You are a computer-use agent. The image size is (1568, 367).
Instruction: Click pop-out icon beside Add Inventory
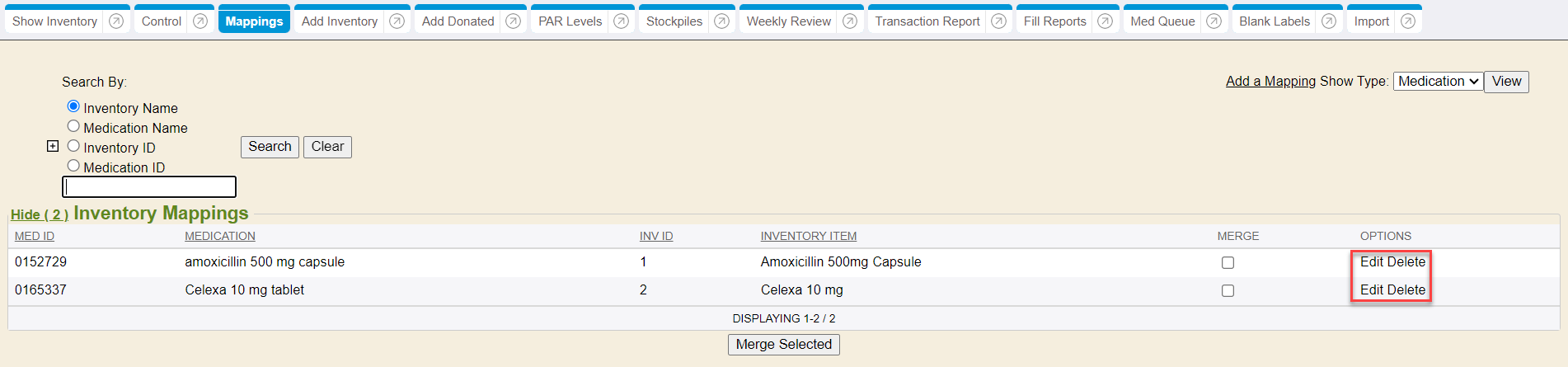pos(397,21)
